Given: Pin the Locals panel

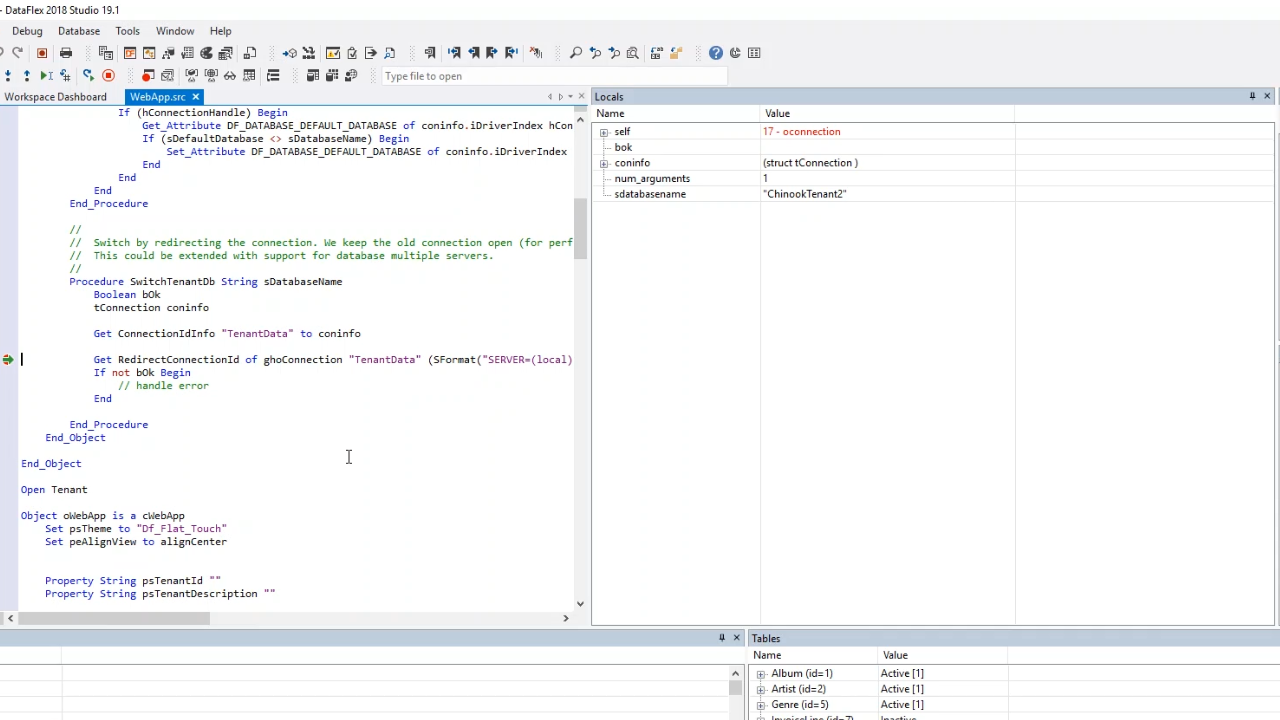Looking at the screenshot, I should click(x=1252, y=96).
